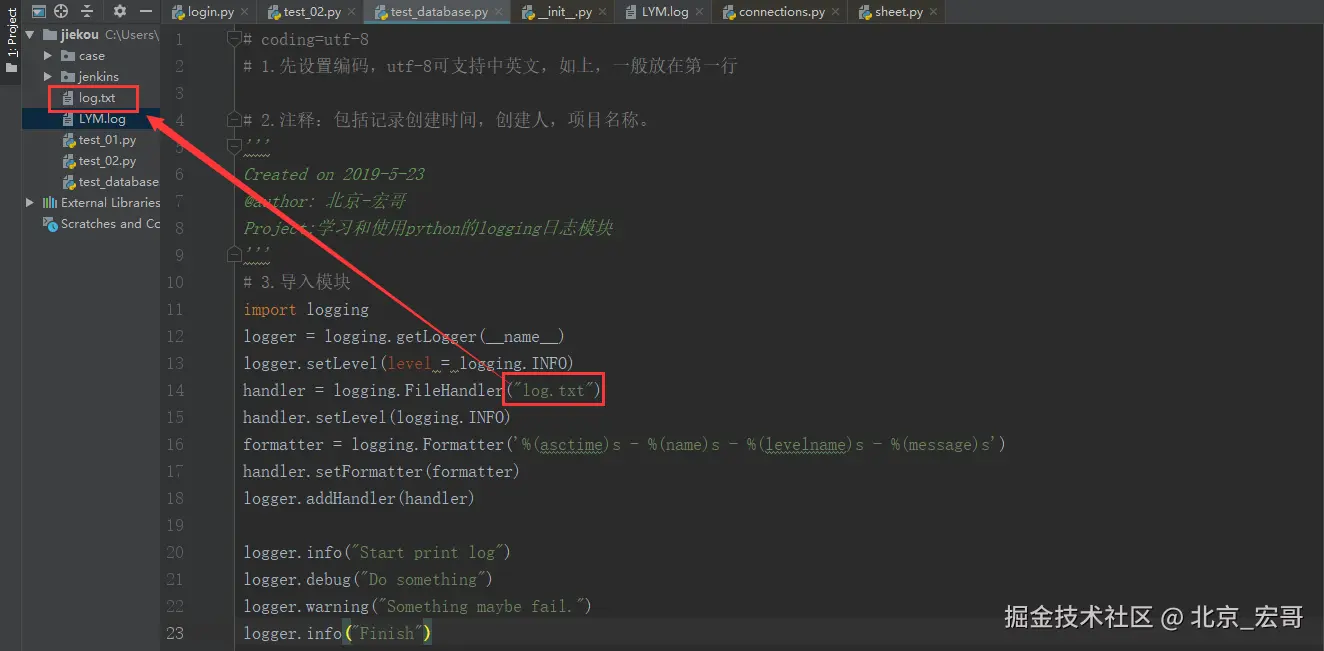
Task: Click the External Libraries bar-chart icon
Action: [x=50, y=203]
